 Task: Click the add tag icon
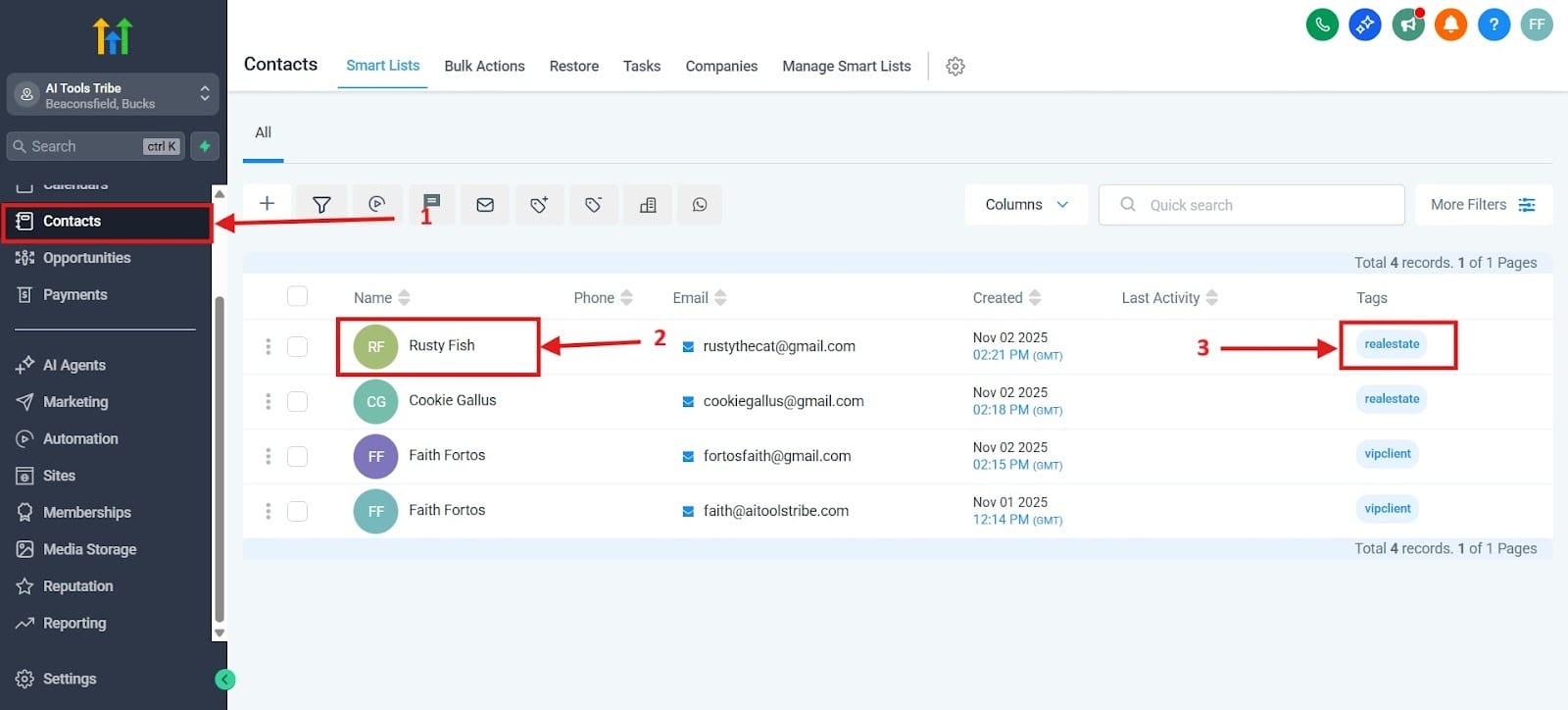539,204
